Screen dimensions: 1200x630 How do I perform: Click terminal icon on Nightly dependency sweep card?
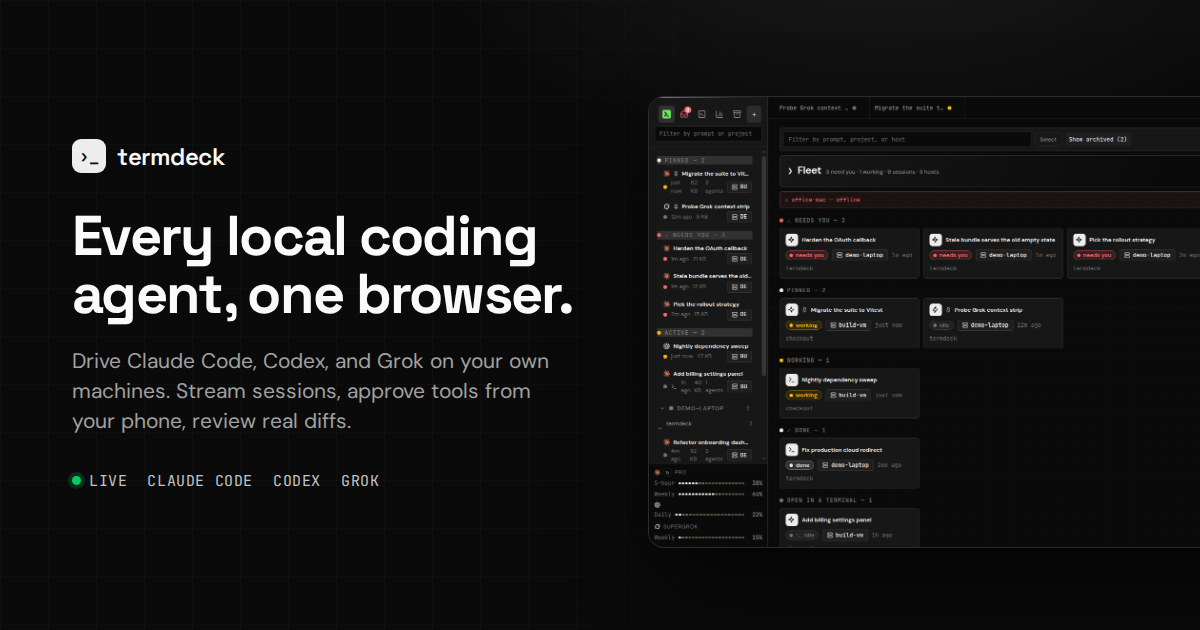pos(791,380)
